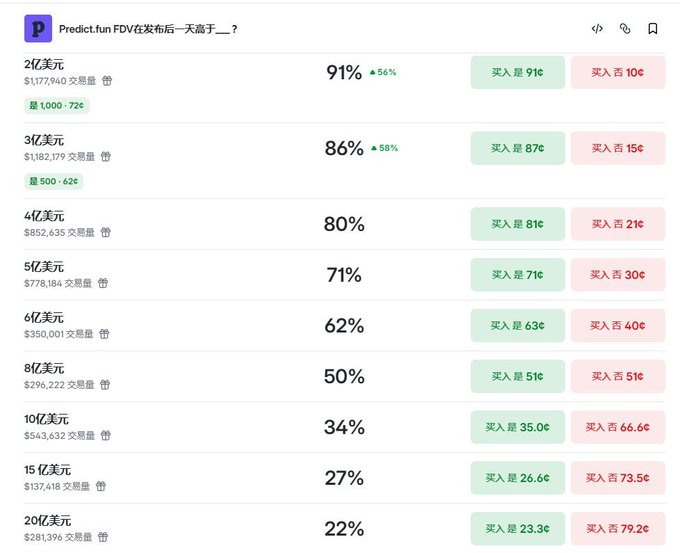Buy Yes at 23.3¢ for 20亿美元
This screenshot has width=680, height=553.
pyautogui.click(x=518, y=529)
